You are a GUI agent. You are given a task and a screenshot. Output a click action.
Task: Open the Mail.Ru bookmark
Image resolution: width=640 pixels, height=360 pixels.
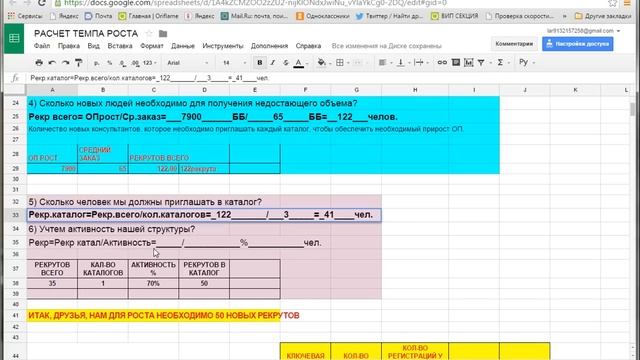click(254, 16)
